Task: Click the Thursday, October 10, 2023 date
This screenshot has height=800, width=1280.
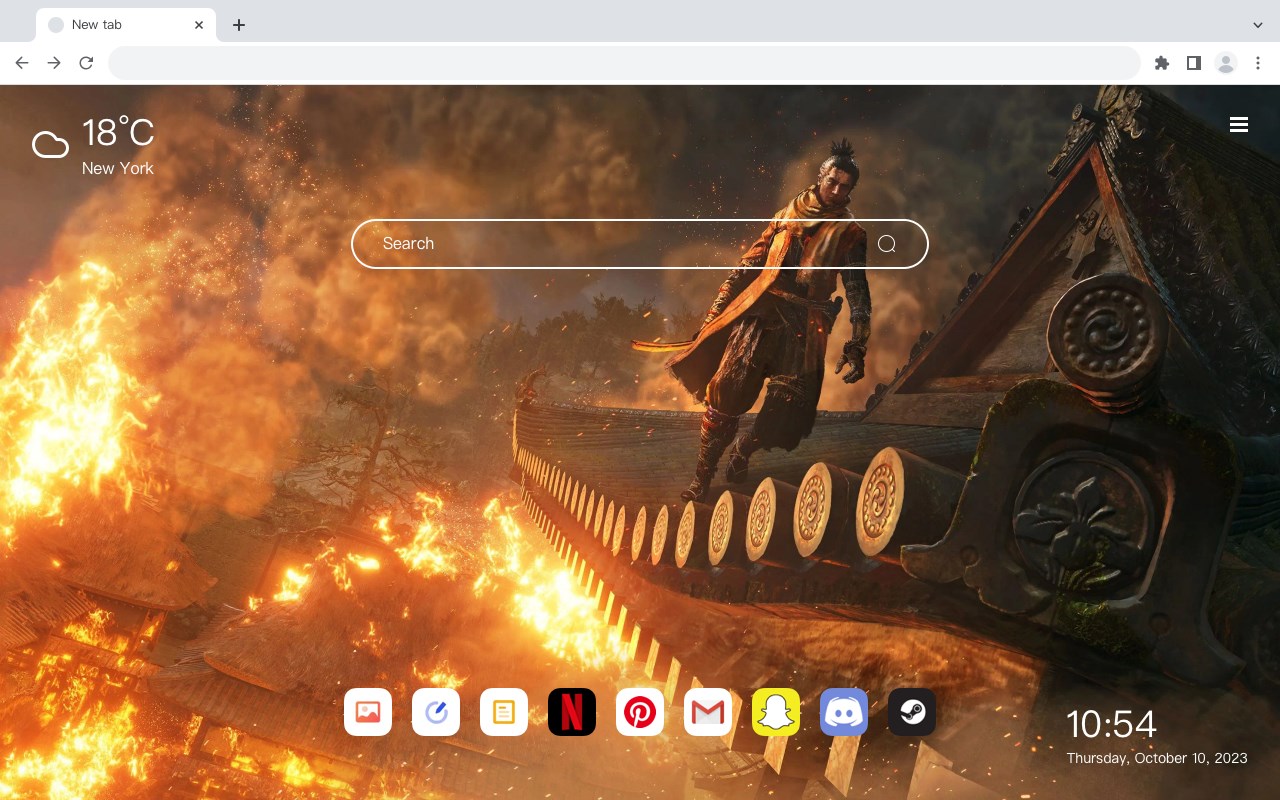Action: (x=1157, y=758)
